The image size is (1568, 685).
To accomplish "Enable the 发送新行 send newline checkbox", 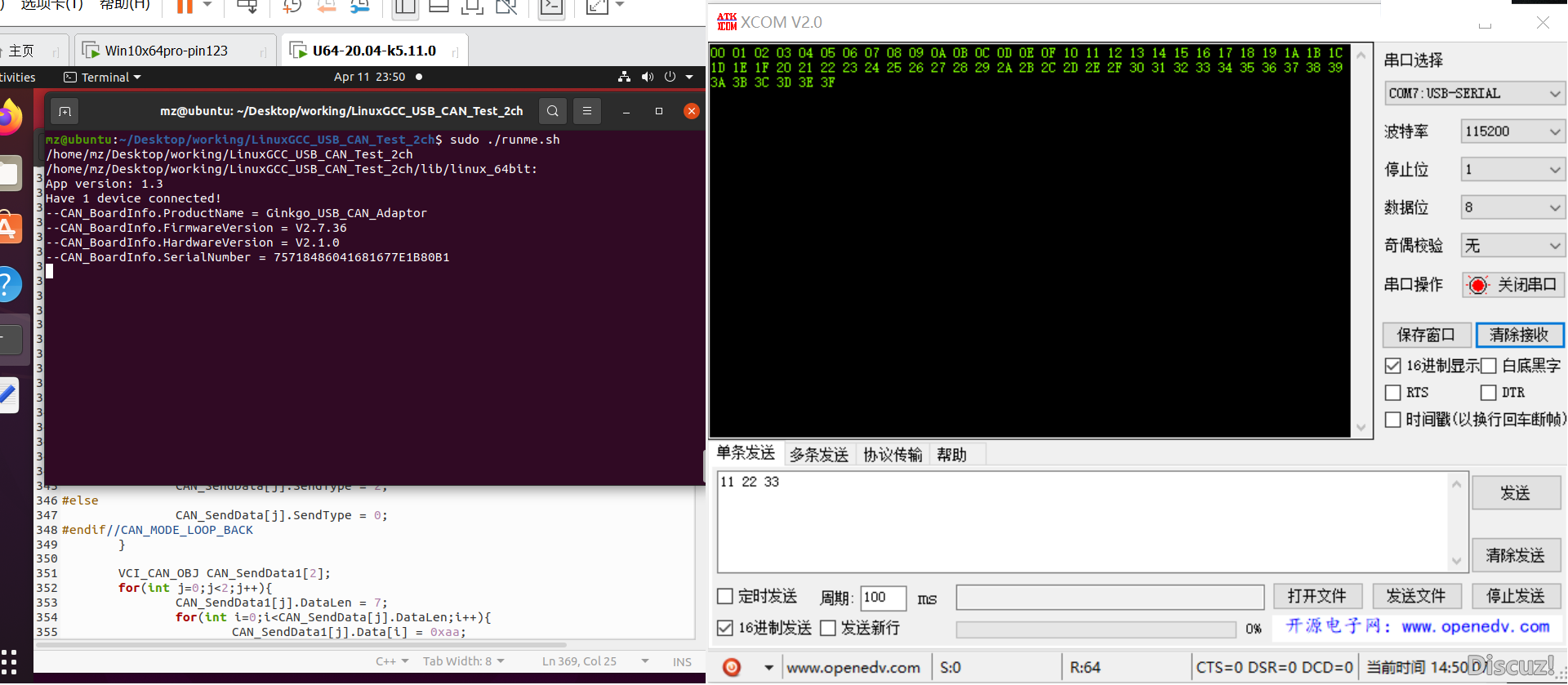I will click(x=828, y=628).
